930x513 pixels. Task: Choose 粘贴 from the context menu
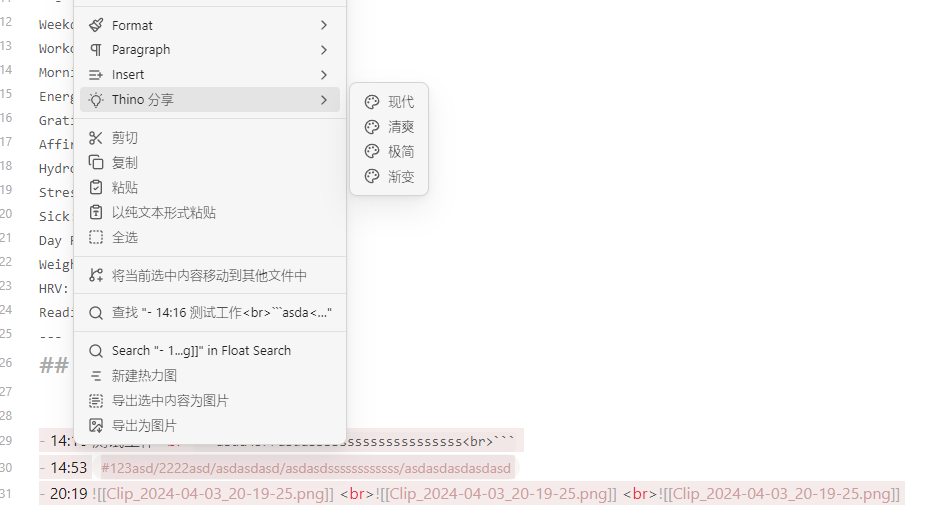210,187
